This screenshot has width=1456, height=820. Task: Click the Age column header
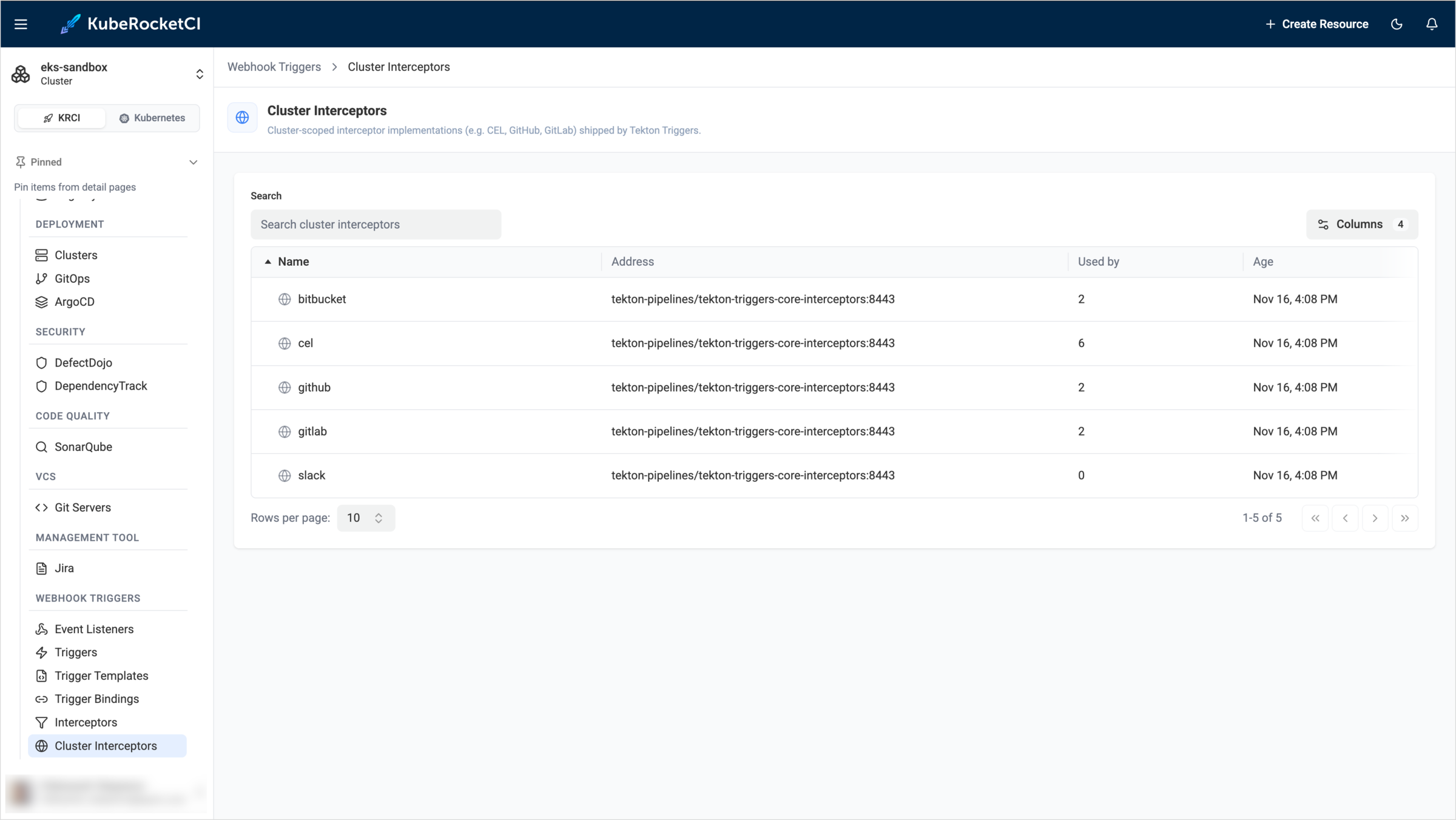(x=1263, y=262)
